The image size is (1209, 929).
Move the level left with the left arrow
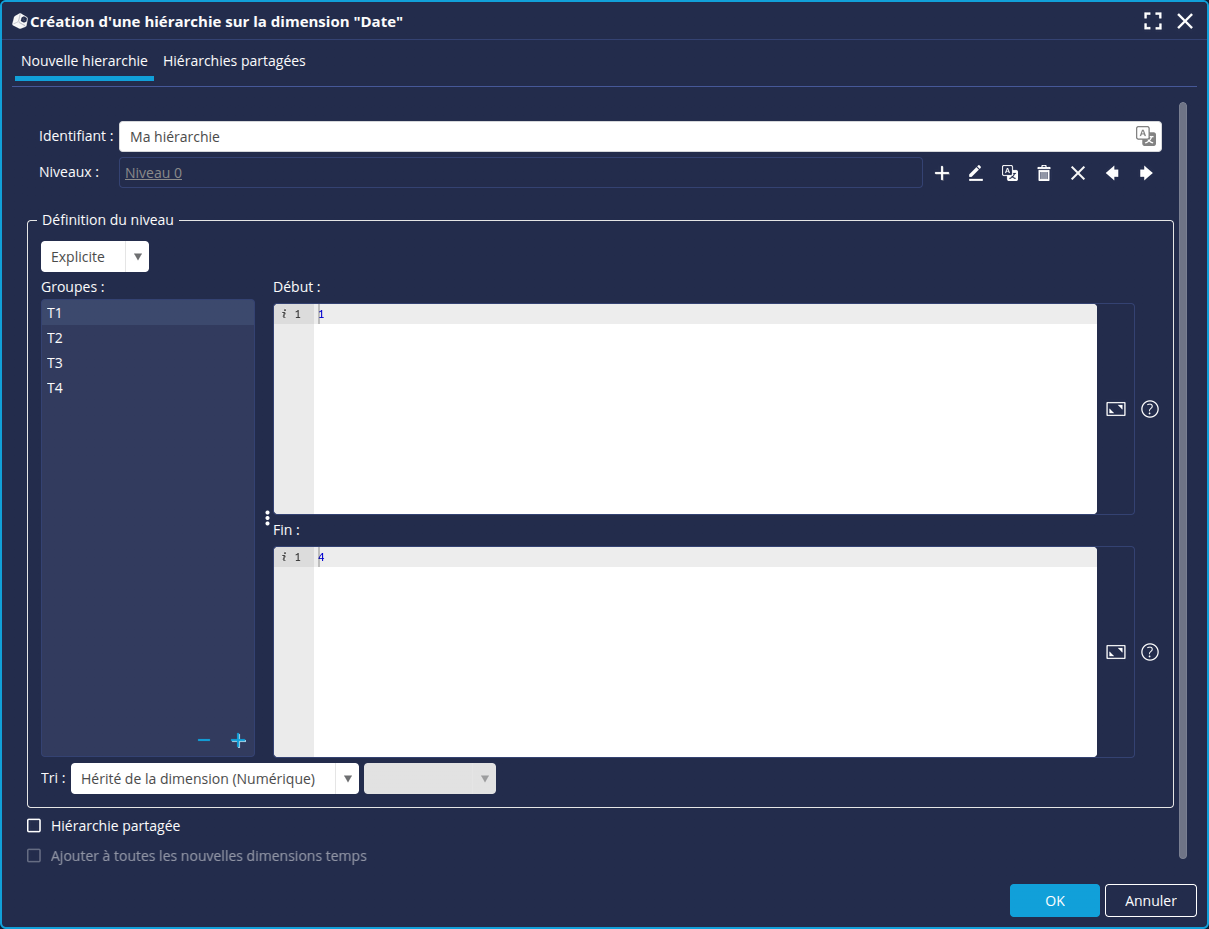[1112, 173]
